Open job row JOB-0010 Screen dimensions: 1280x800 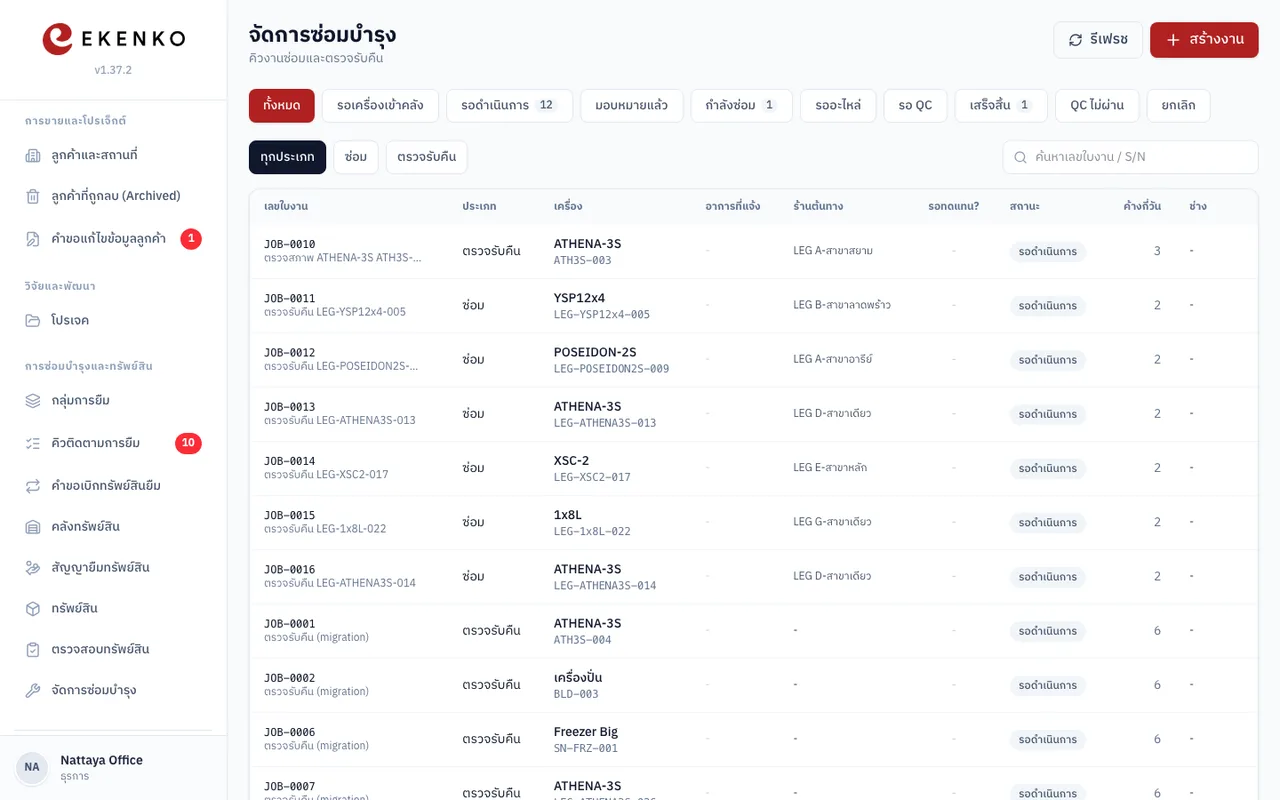coord(753,252)
